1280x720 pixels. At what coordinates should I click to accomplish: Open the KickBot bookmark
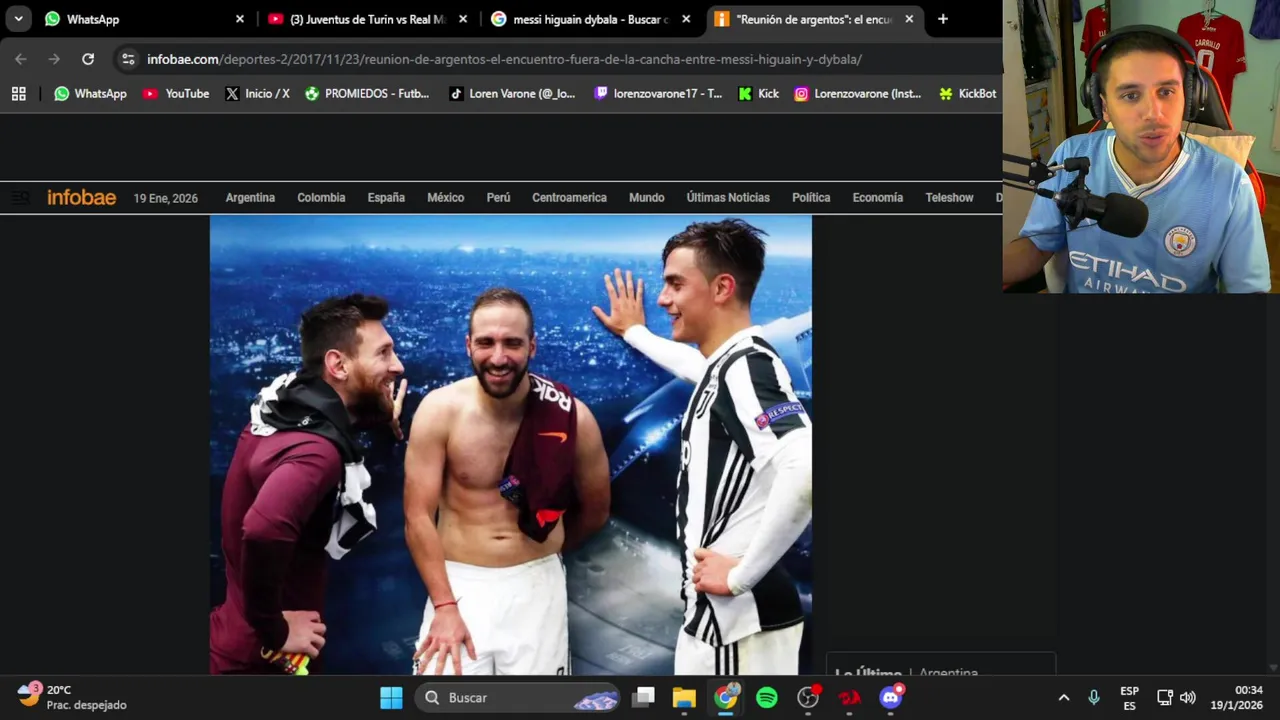pyautogui.click(x=967, y=93)
